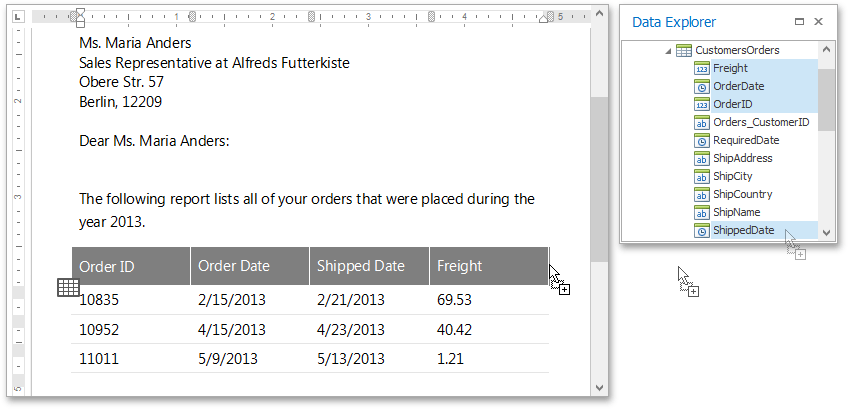Collapse the CustomersOrders tree node

point(668,51)
